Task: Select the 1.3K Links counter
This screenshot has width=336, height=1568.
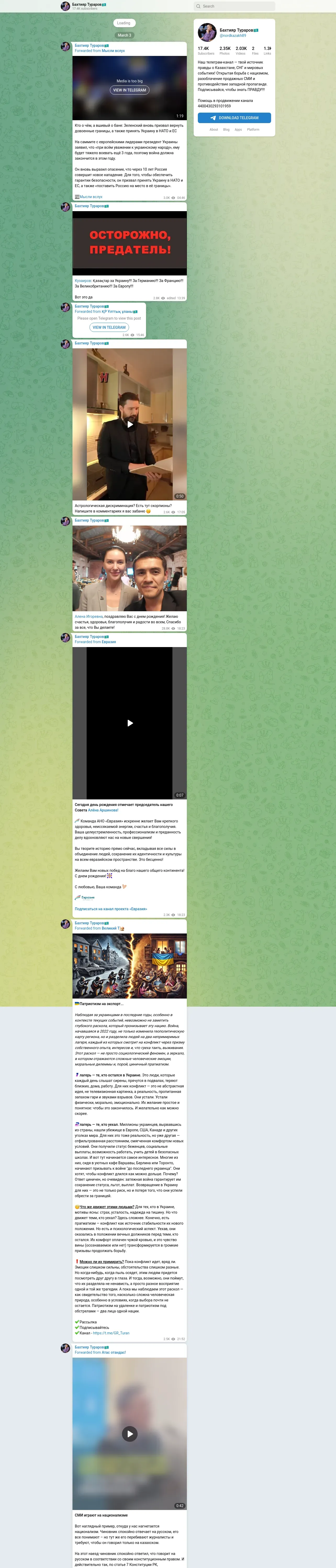Action: [267, 50]
